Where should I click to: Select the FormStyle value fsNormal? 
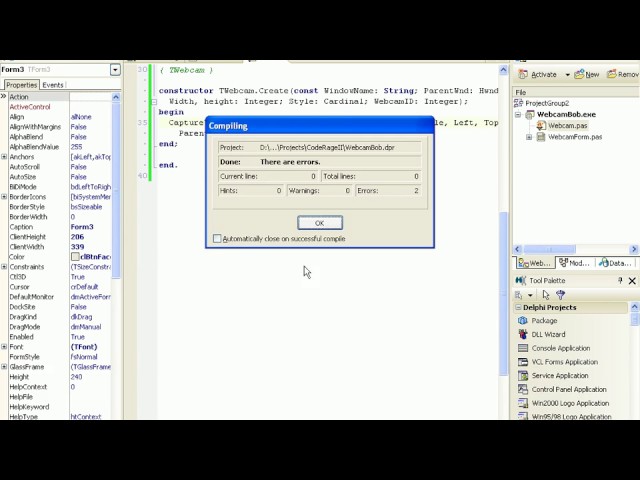point(84,357)
